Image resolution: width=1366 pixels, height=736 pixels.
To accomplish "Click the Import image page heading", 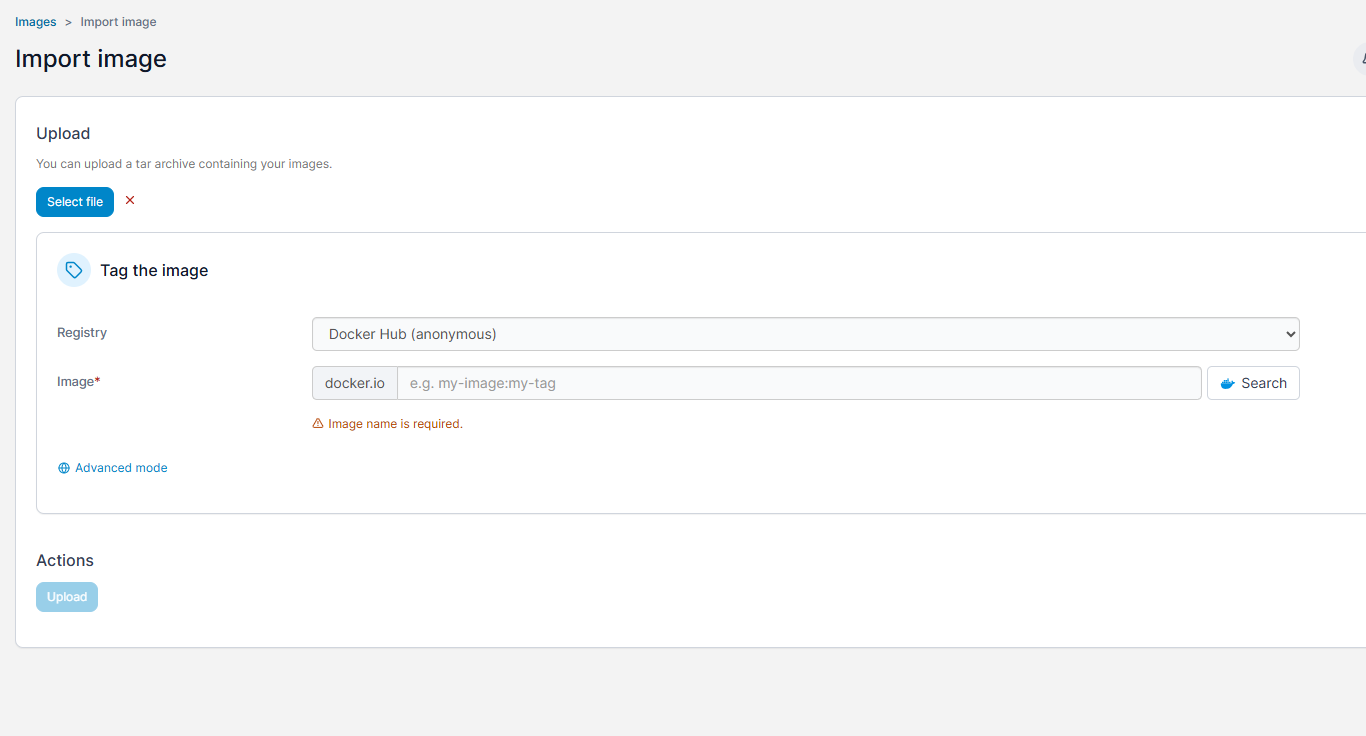I will tap(91, 59).
